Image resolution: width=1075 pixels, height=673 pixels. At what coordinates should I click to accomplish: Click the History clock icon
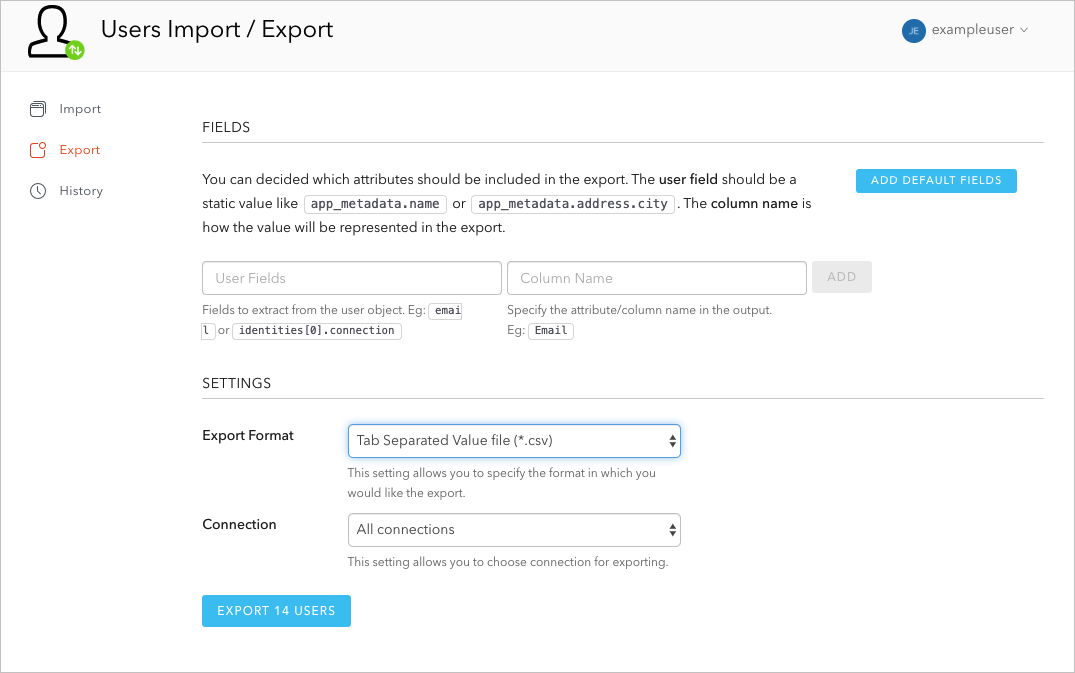(38, 191)
